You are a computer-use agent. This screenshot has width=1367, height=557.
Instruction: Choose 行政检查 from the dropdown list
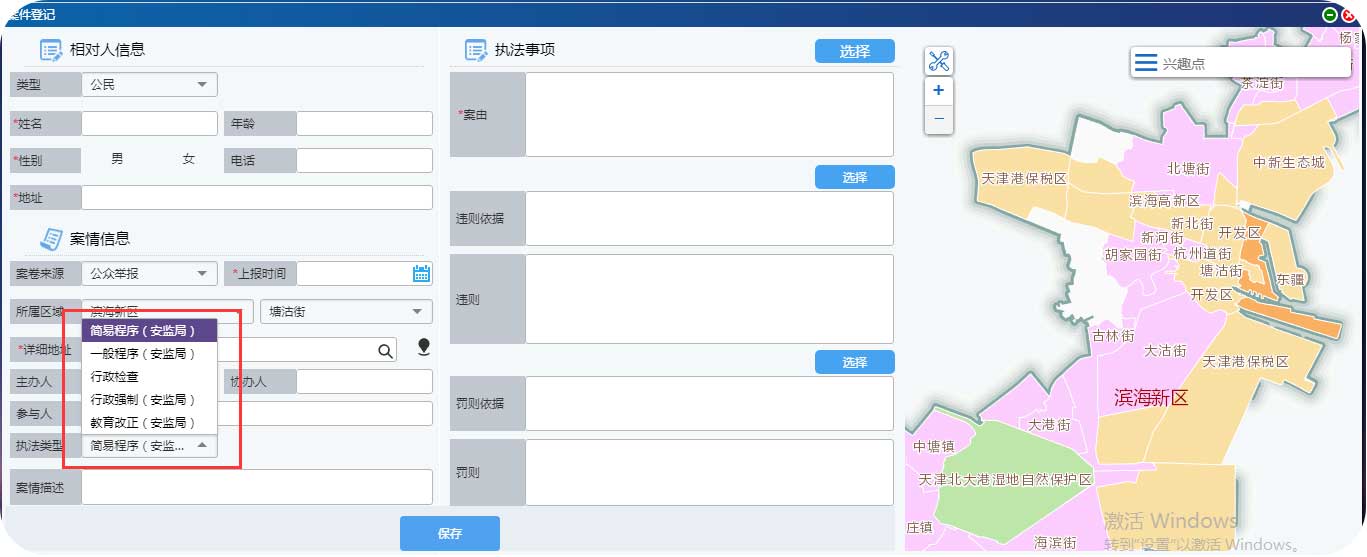click(115, 376)
